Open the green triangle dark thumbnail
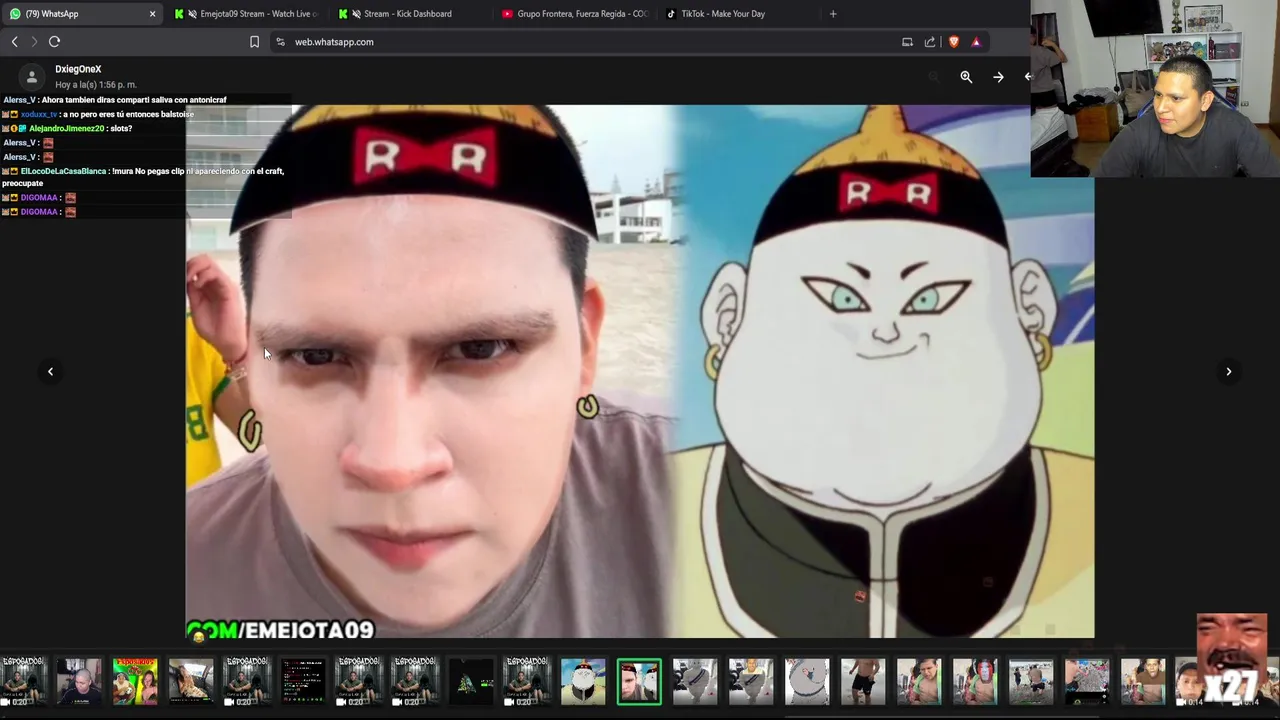The width and height of the screenshot is (1280, 720). click(471, 681)
